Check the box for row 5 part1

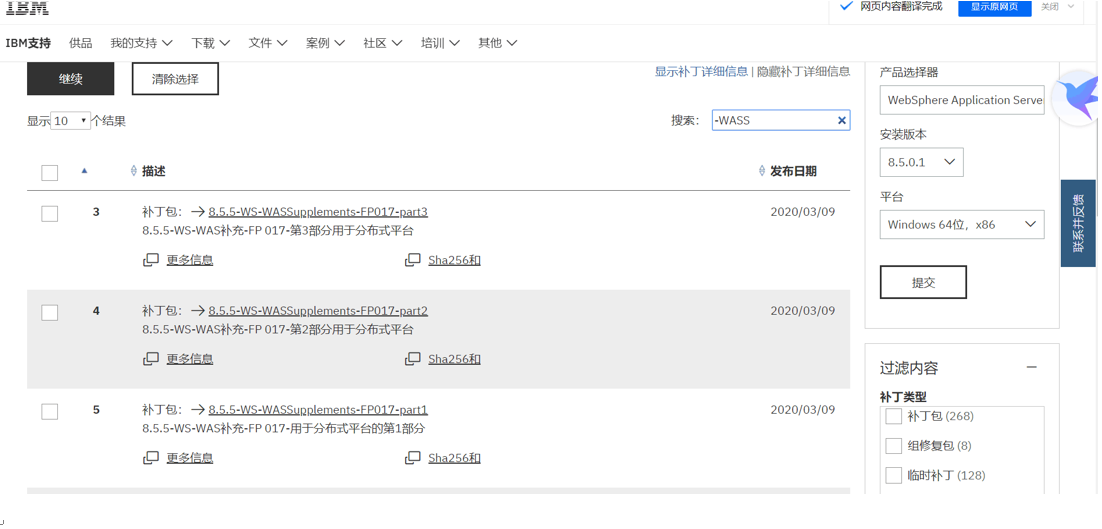click(49, 412)
